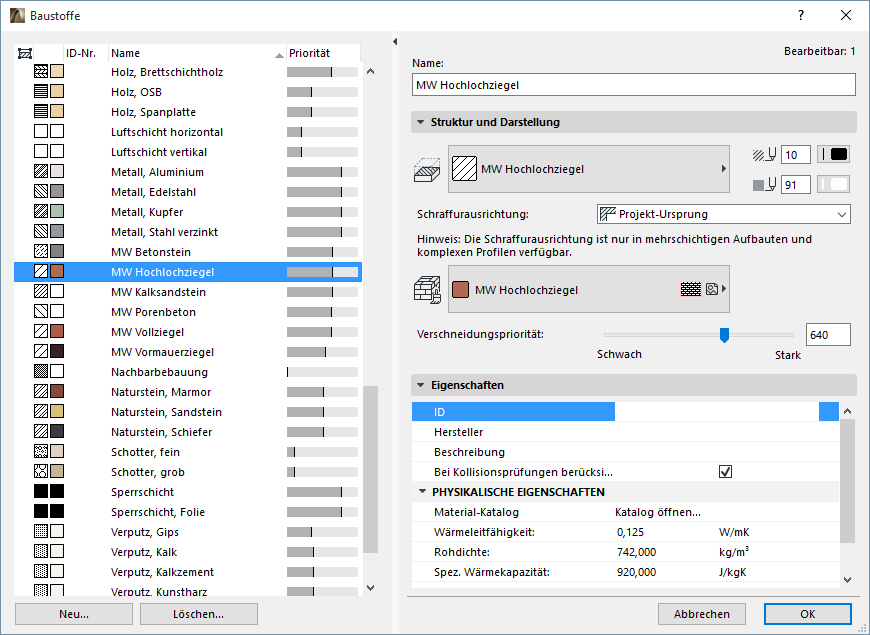
Task: Click the Rohdichte value 742,000
Action: [636, 552]
